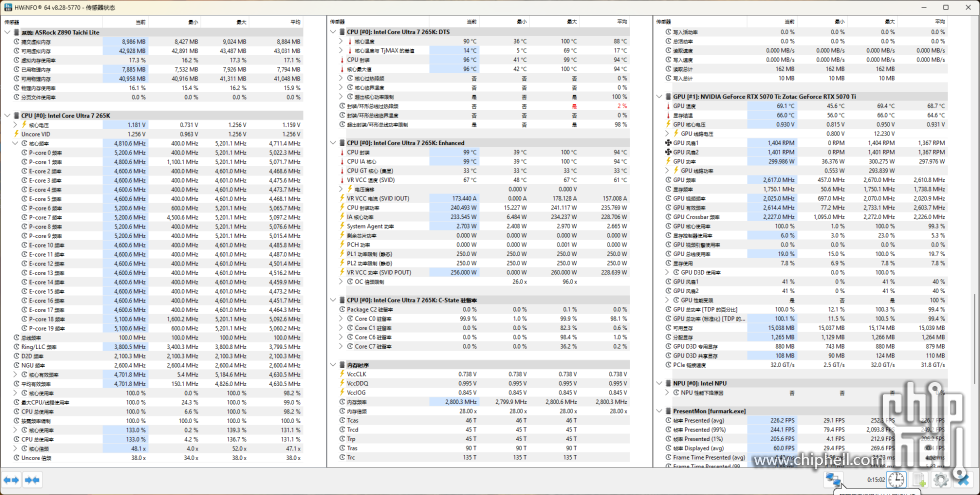Click the lightning icon beside Uncore VID

pyautogui.click(x=16, y=134)
